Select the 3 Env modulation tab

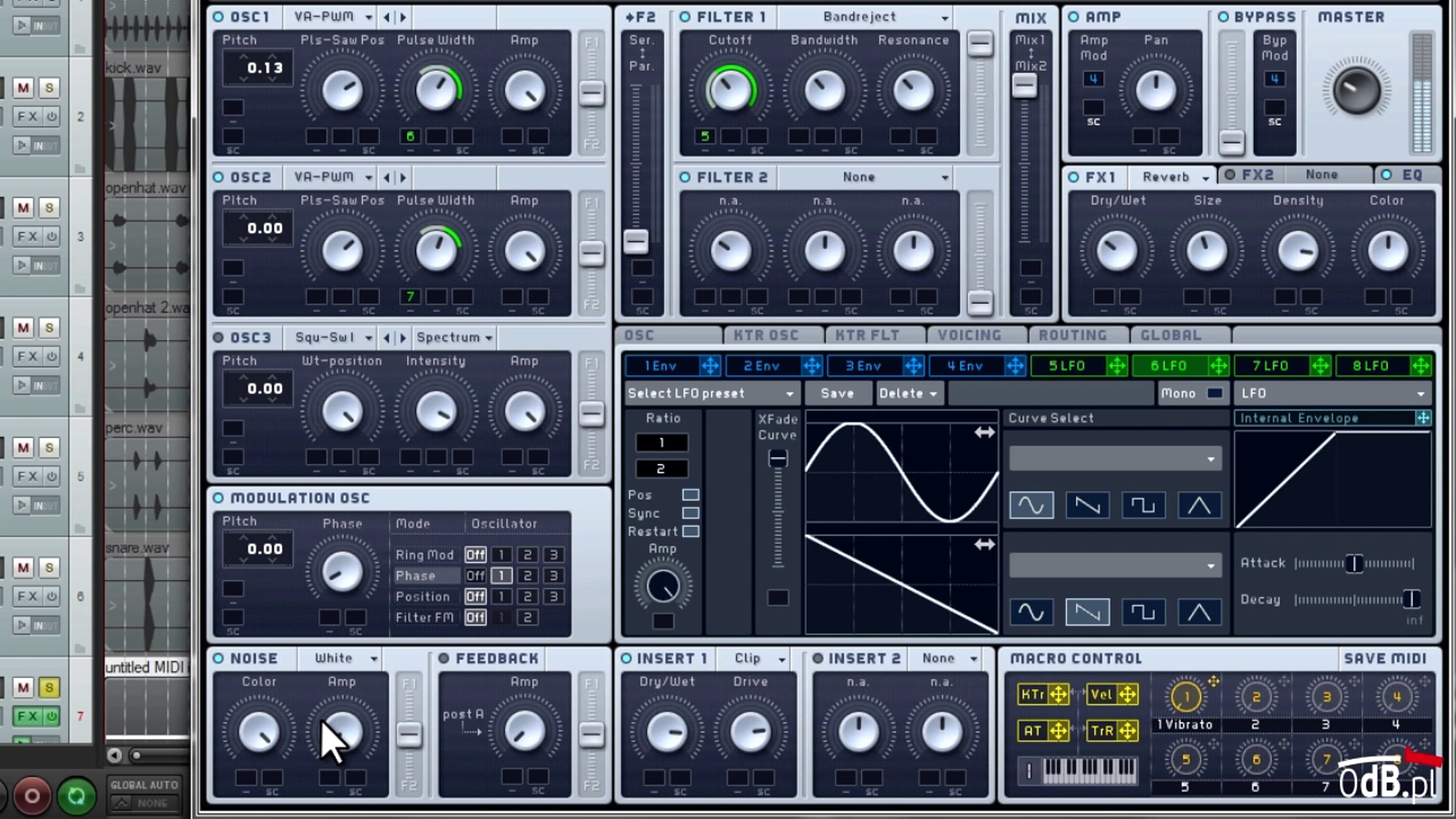pos(863,366)
